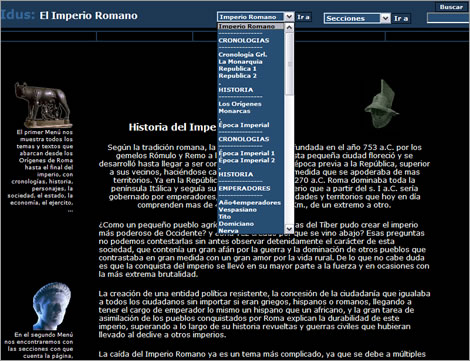470x361 pixels.
Task: Open the Imperio Romano dropdown arrow
Action: click(289, 17)
